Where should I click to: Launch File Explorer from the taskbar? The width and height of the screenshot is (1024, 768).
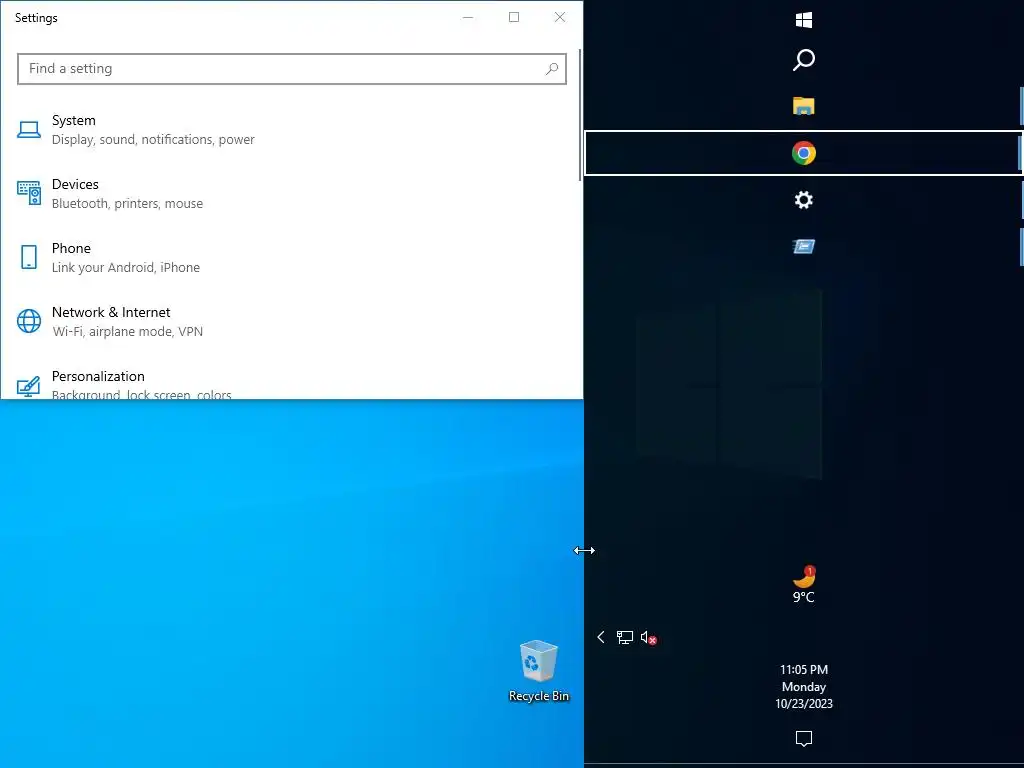pos(804,106)
